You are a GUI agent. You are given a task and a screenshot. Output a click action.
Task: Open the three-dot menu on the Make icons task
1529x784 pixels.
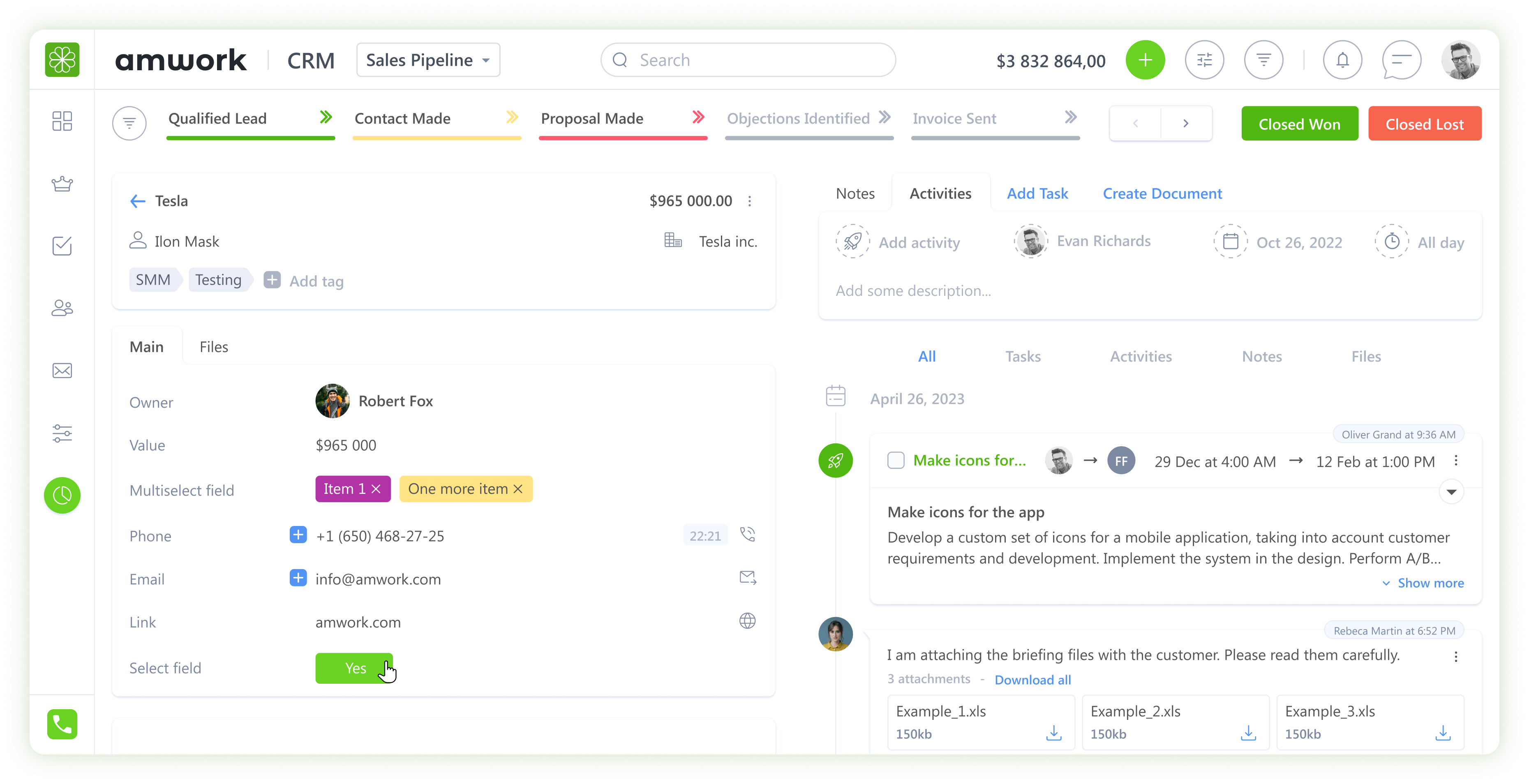point(1456,461)
